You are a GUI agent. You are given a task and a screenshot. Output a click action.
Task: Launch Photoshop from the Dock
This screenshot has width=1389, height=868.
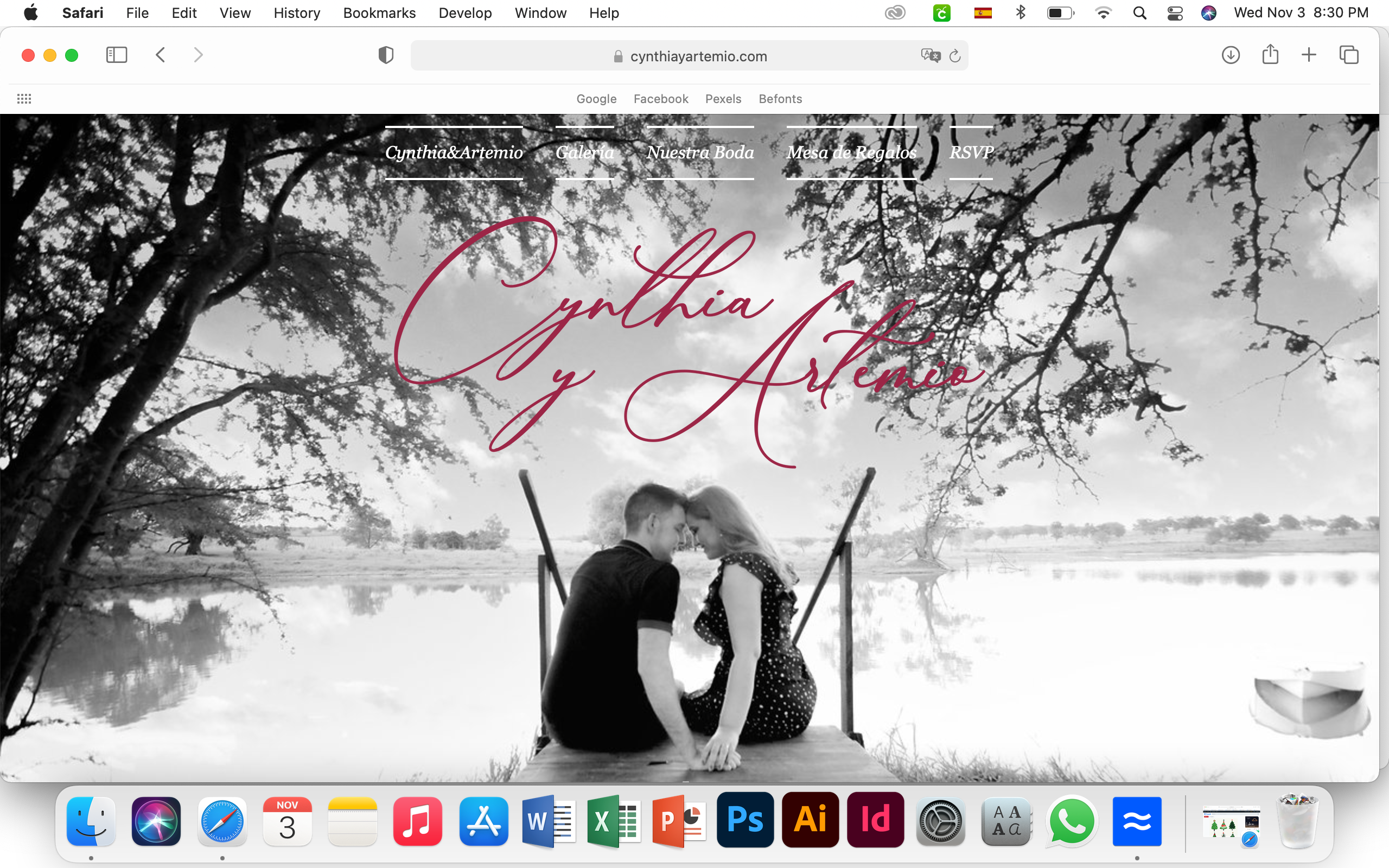(744, 821)
